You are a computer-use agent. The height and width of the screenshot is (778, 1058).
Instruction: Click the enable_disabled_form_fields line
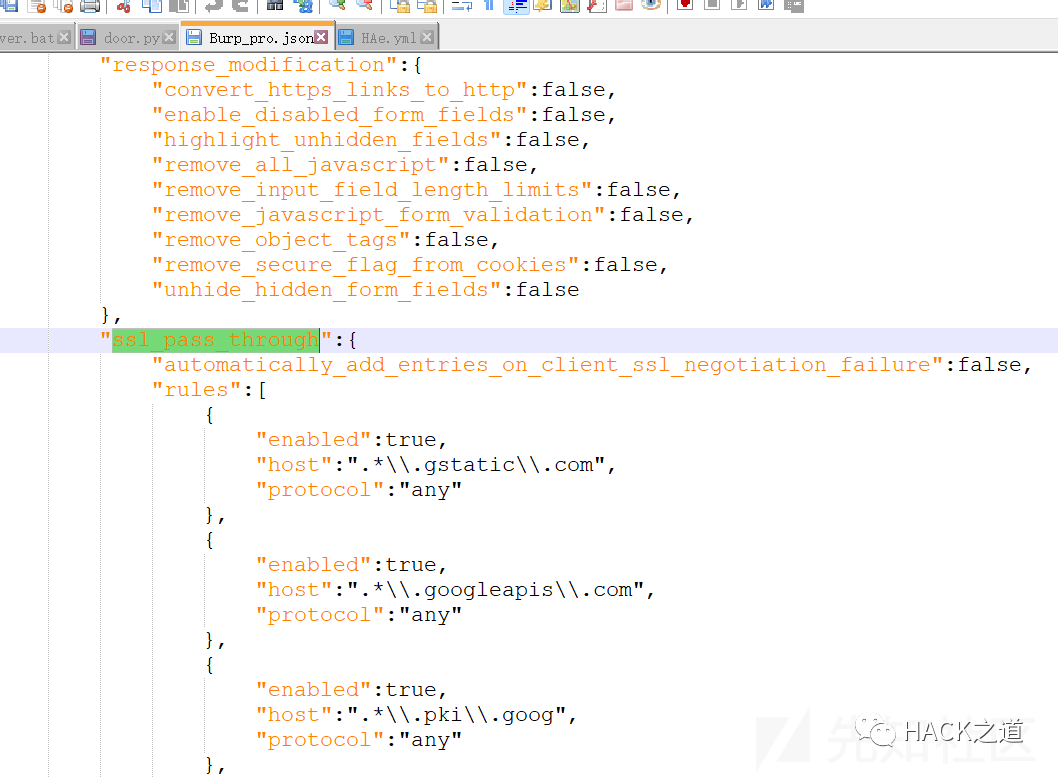click(x=383, y=115)
